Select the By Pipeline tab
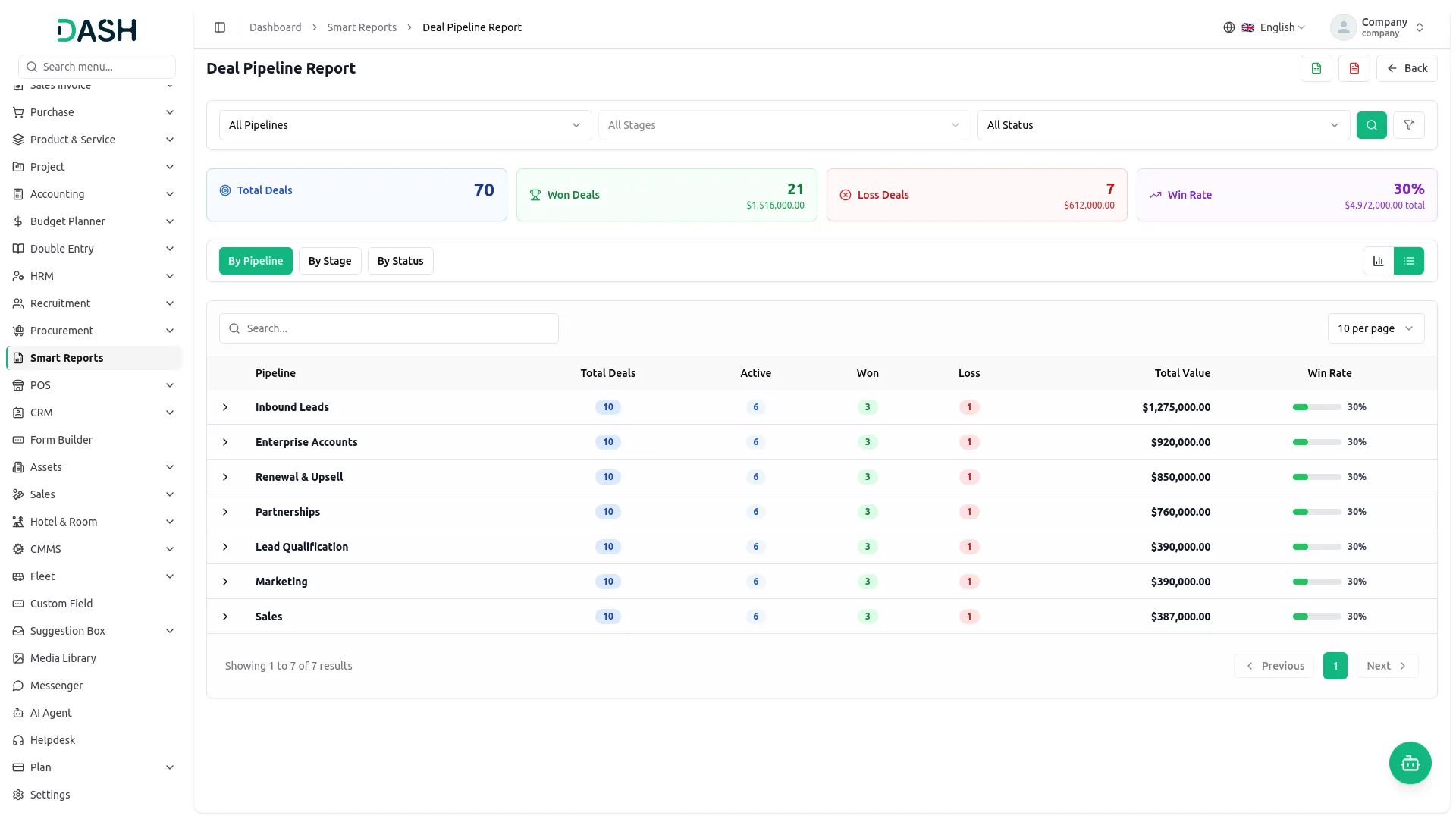Image resolution: width=1456 pixels, height=819 pixels. [256, 261]
